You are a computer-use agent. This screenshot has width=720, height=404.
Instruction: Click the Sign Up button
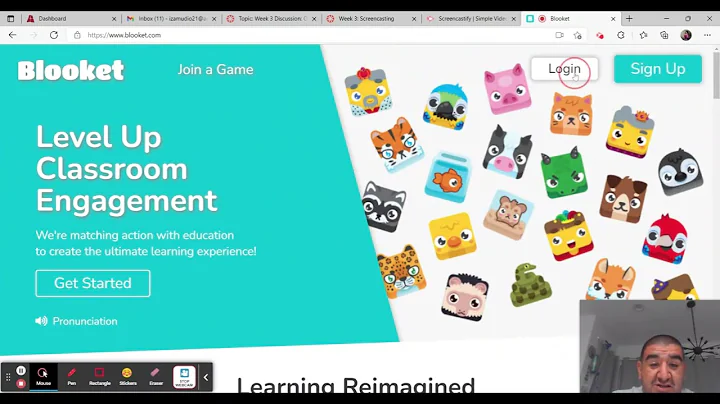pyautogui.click(x=658, y=69)
